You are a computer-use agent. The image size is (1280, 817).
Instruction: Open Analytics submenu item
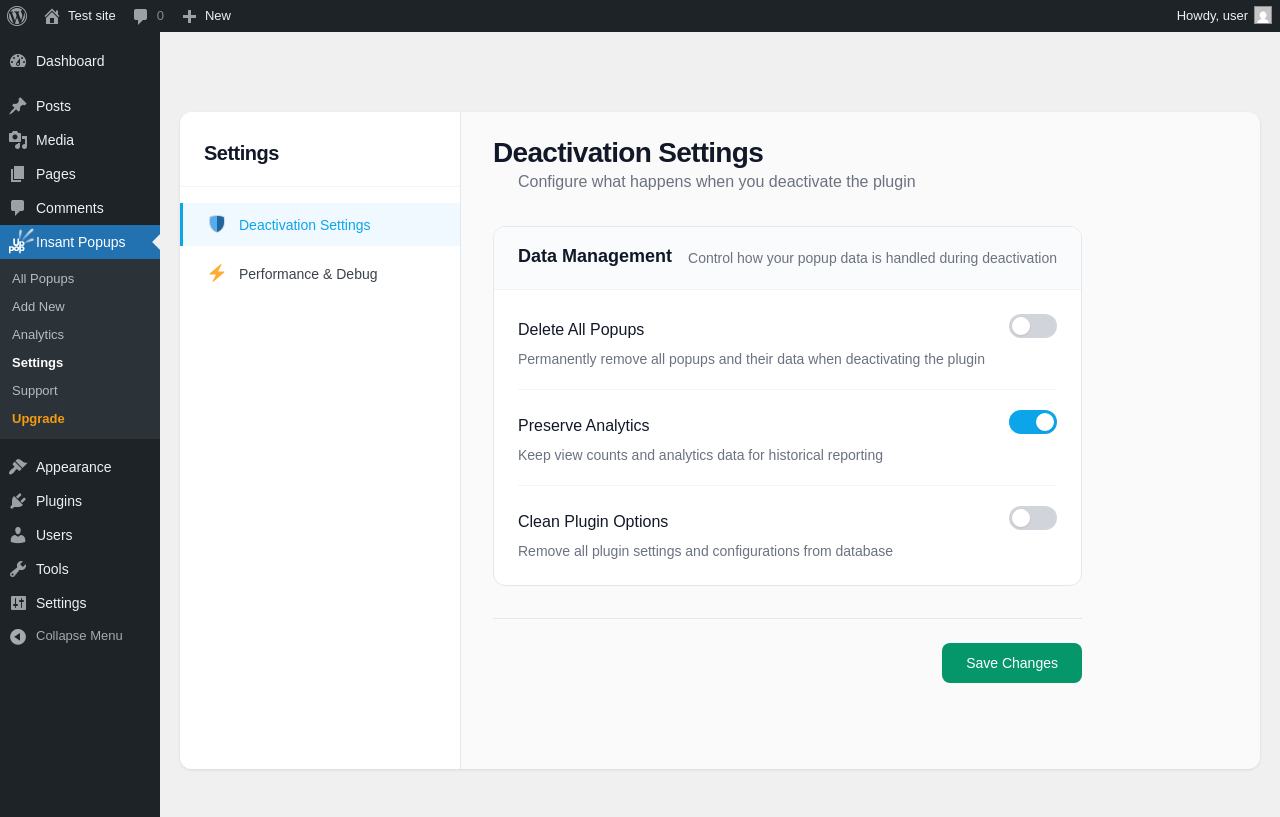38,335
